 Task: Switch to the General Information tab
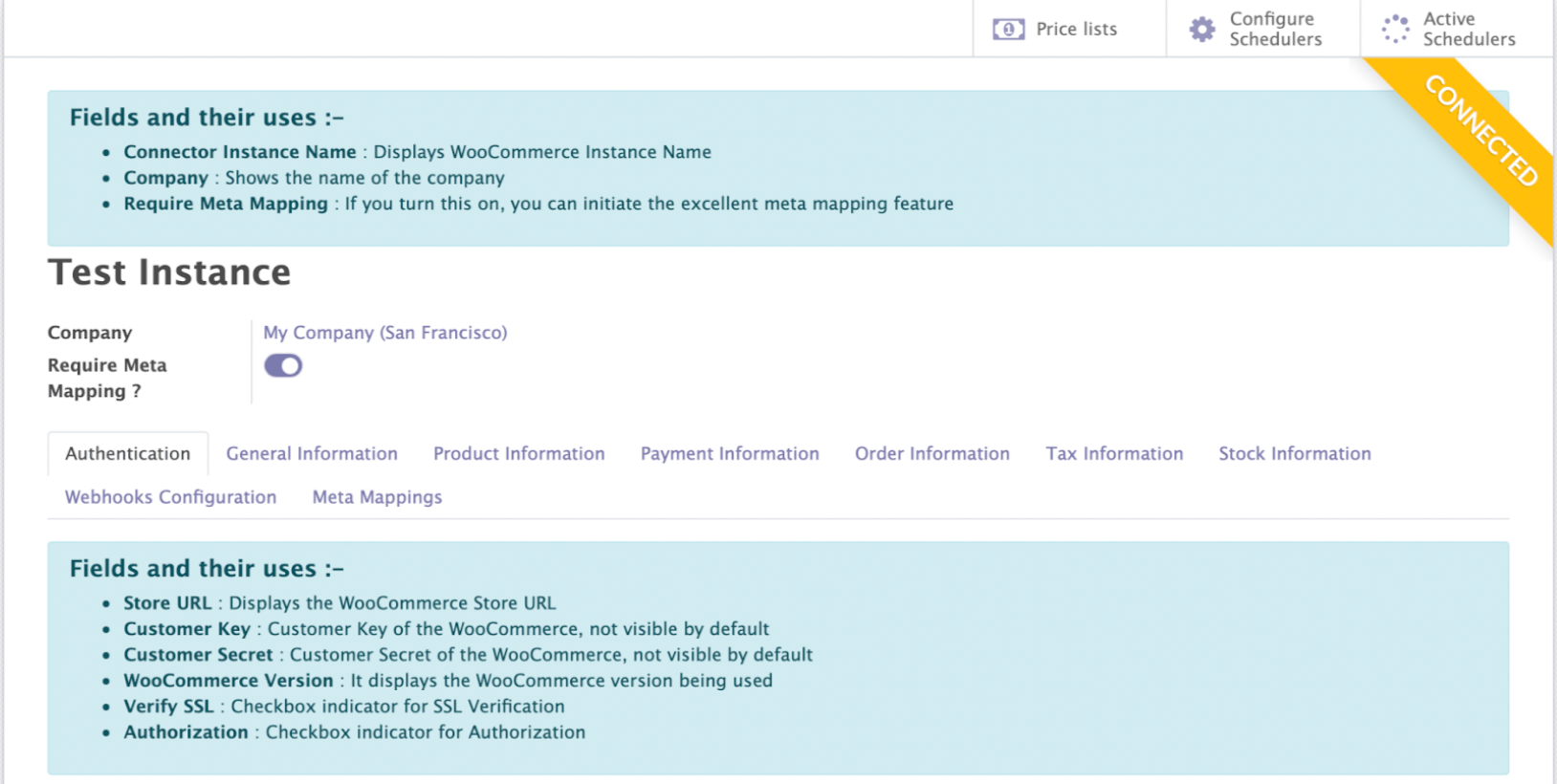tap(312, 454)
